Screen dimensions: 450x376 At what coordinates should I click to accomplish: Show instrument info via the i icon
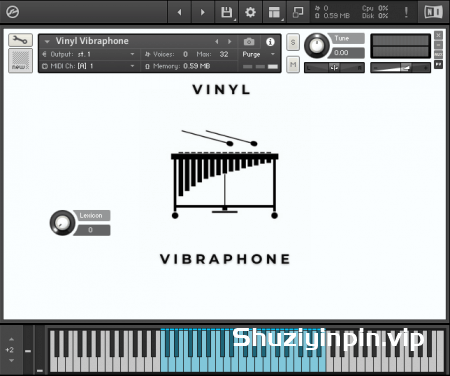pos(270,42)
